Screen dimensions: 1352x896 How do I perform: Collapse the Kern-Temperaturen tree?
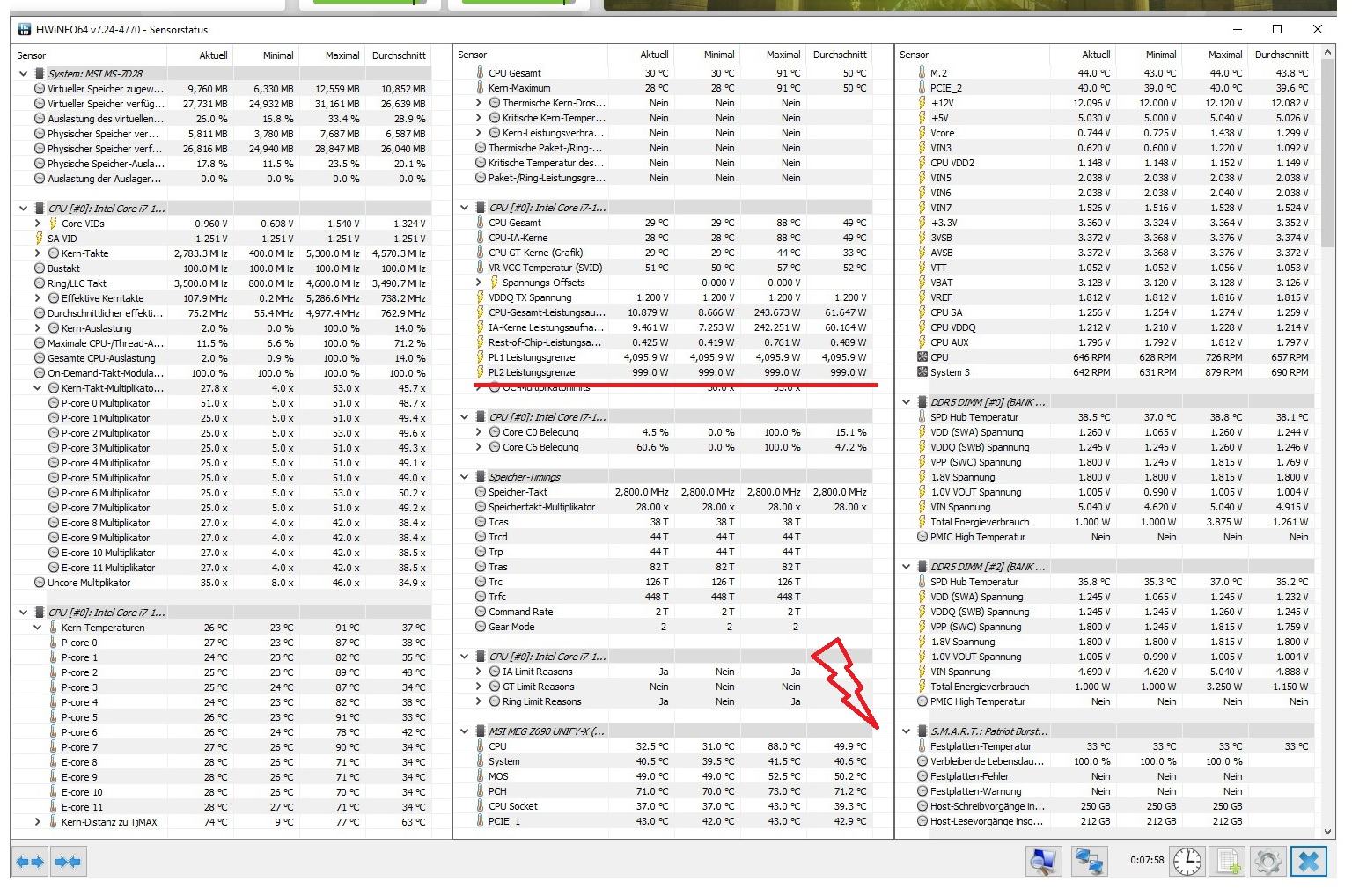click(38, 628)
